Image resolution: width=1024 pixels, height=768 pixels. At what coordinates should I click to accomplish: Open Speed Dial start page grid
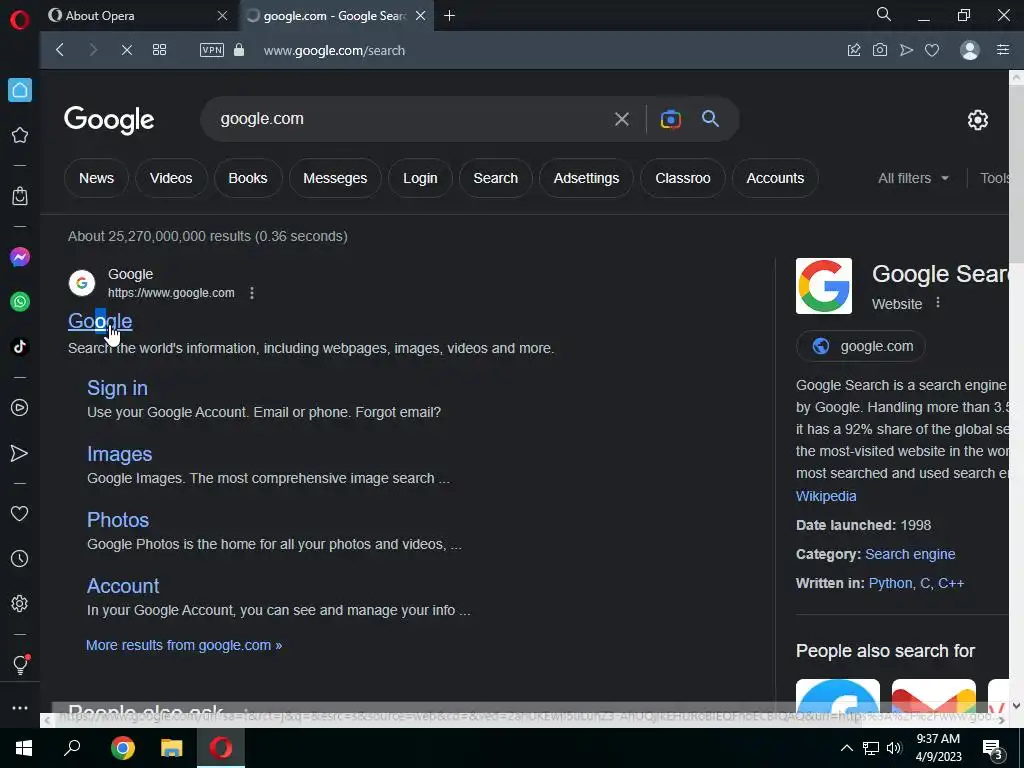click(x=159, y=50)
